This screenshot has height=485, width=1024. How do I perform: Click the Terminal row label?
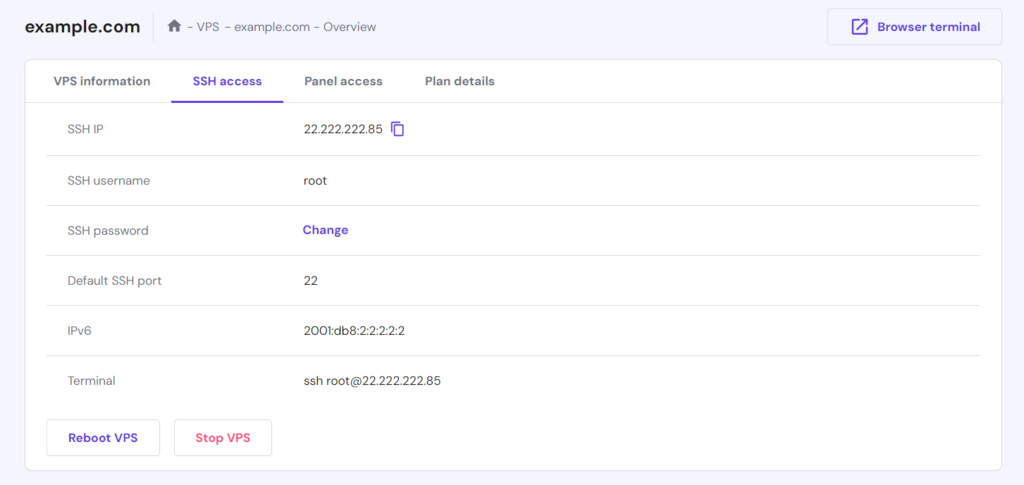pyautogui.click(x=91, y=381)
